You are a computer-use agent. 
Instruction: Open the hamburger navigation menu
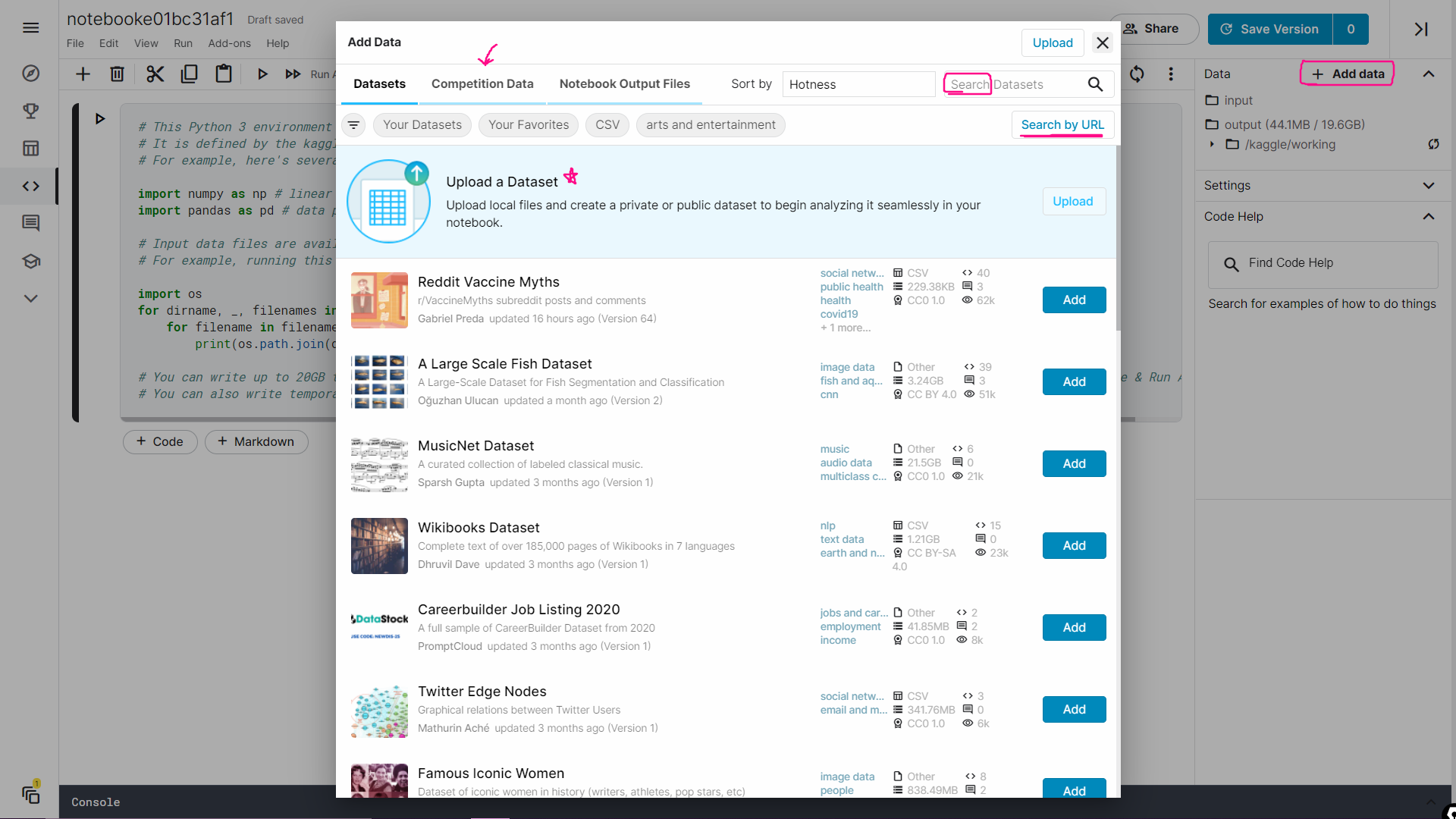tap(30, 28)
